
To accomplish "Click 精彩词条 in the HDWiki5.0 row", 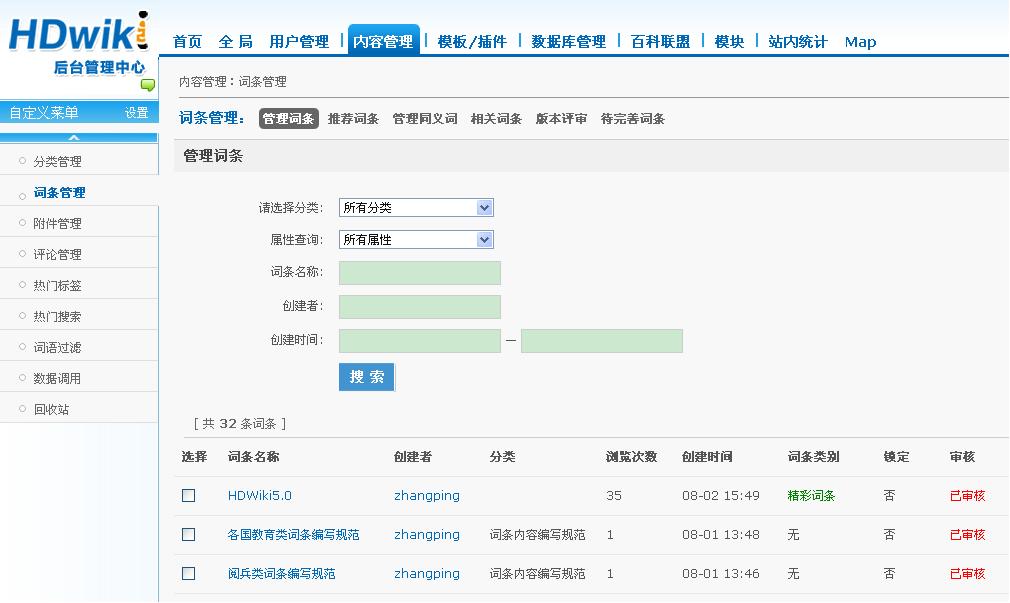I will coord(811,495).
